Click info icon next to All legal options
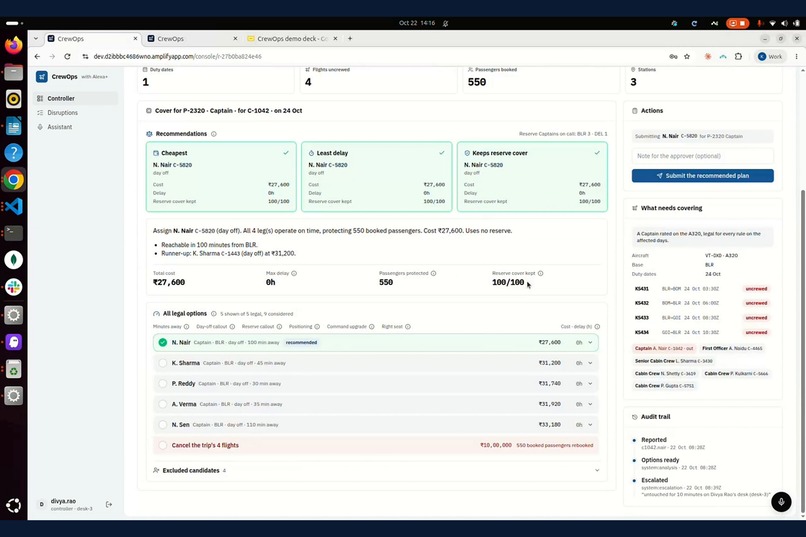The width and height of the screenshot is (806, 537). 213,313
